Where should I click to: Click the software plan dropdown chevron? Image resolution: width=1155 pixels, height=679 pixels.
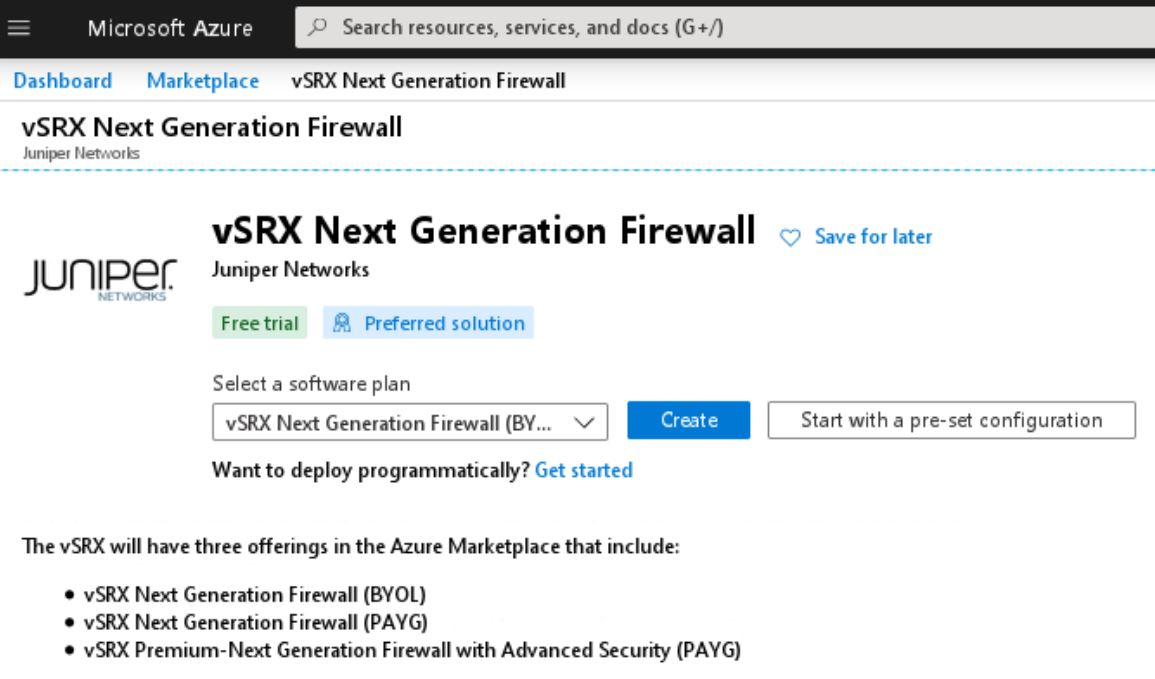584,423
